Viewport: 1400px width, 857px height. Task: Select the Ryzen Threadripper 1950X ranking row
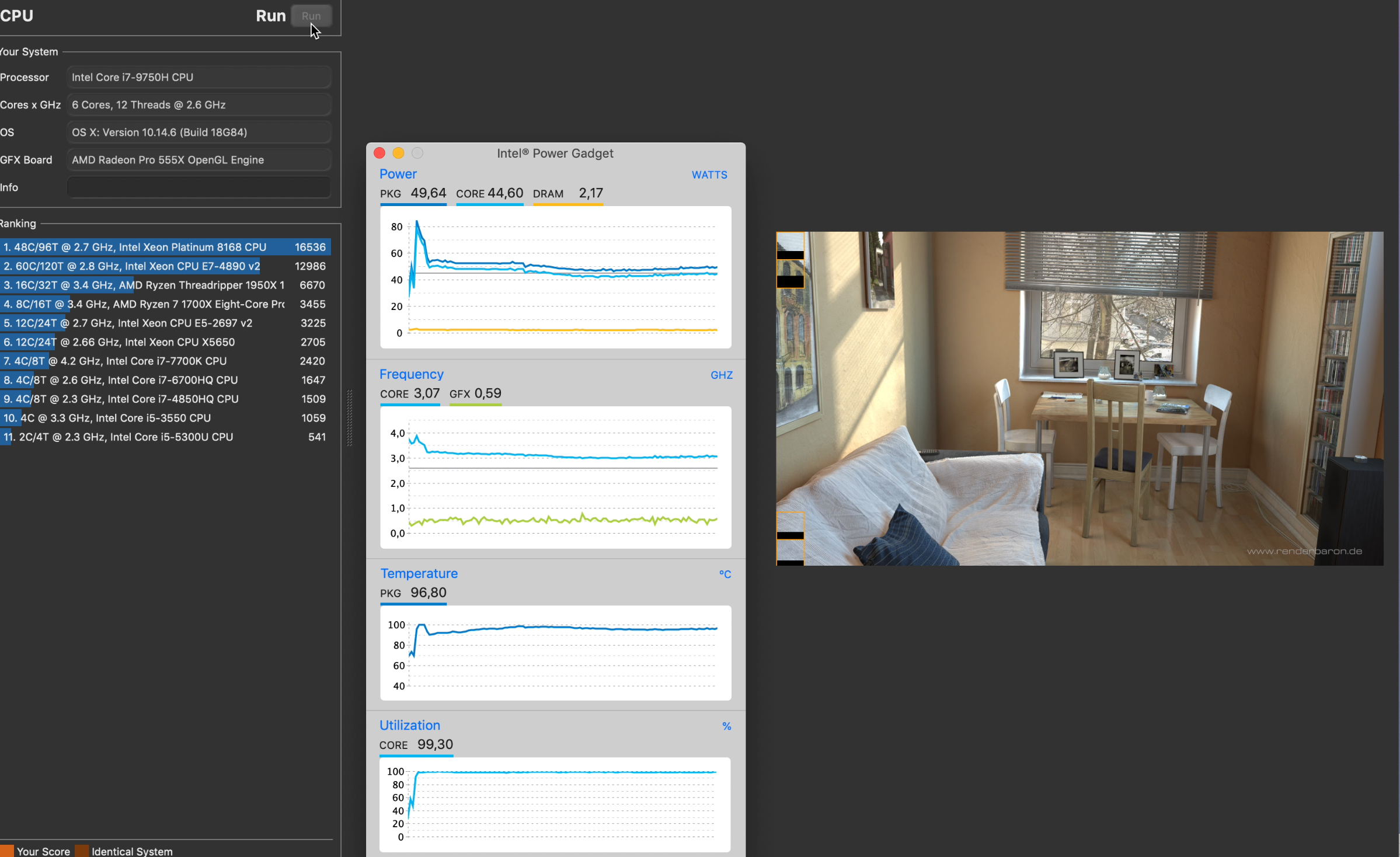pyautogui.click(x=165, y=285)
